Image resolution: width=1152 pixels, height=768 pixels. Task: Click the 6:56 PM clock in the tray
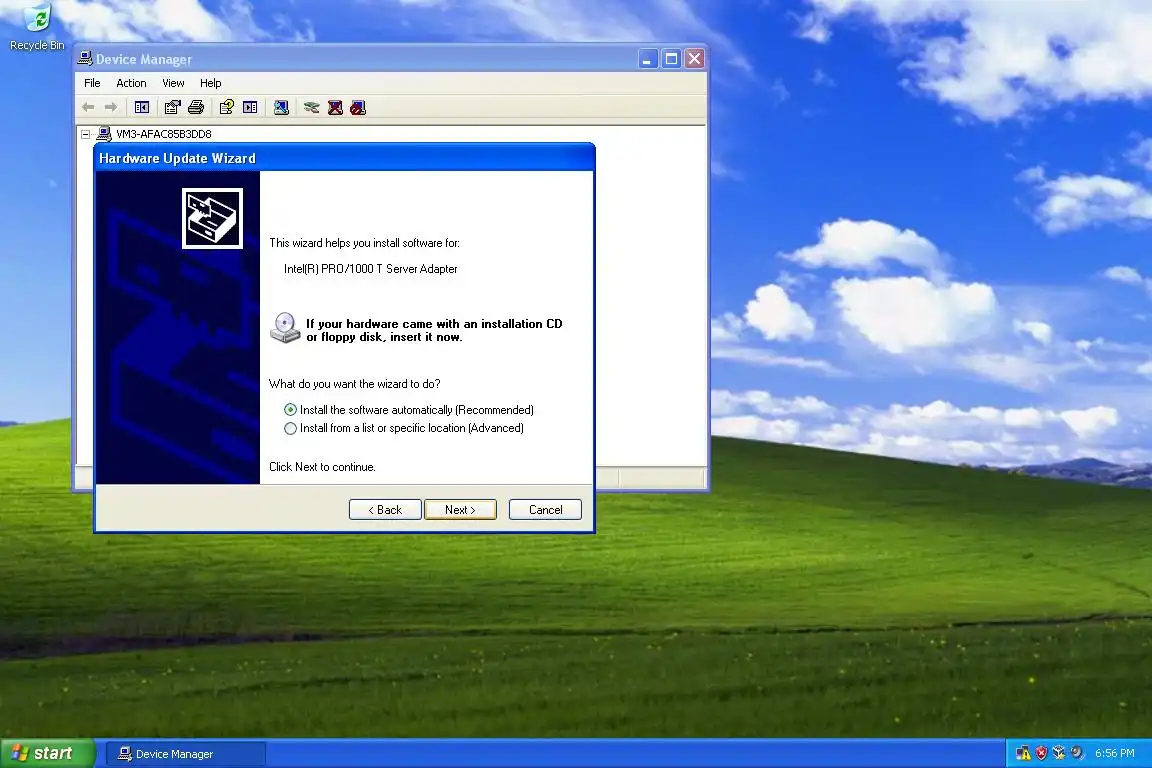tap(1115, 753)
